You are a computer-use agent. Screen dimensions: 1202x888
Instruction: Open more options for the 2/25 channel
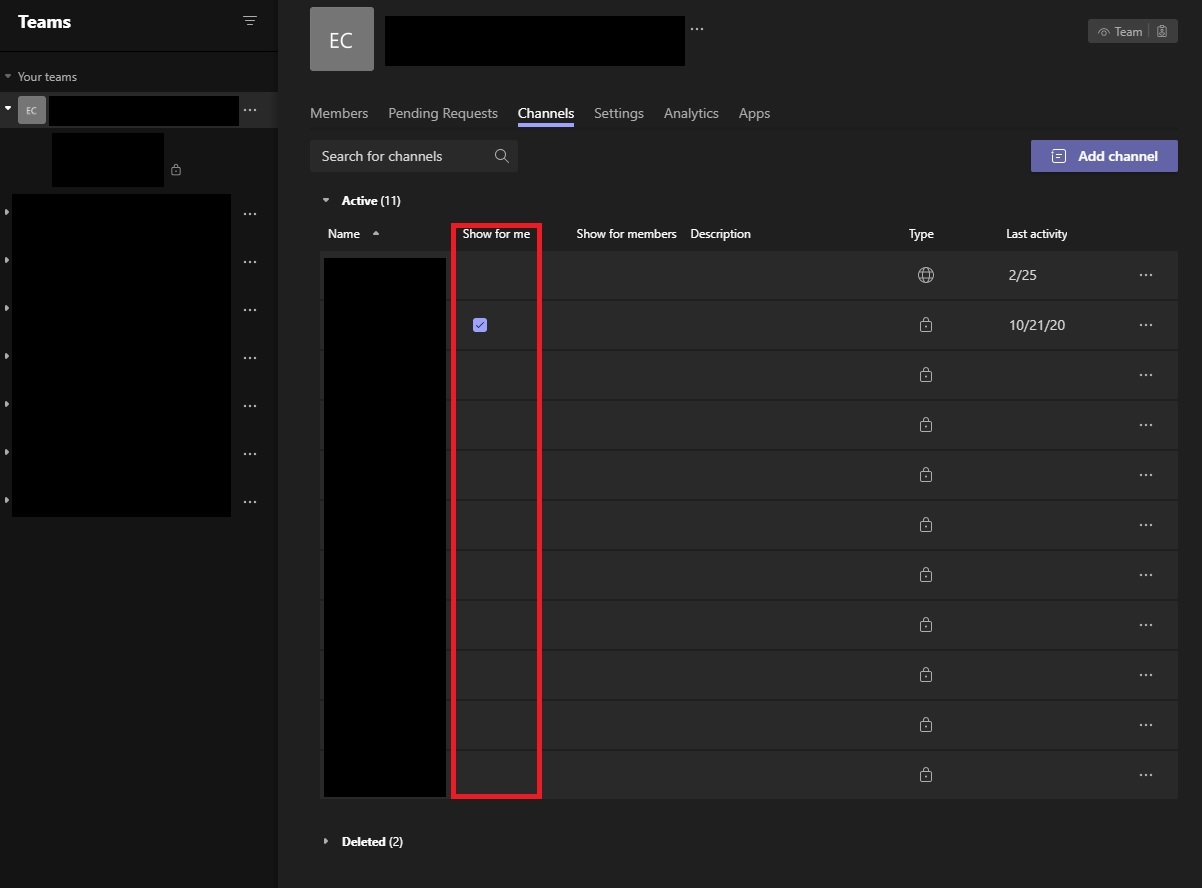pyautogui.click(x=1146, y=275)
